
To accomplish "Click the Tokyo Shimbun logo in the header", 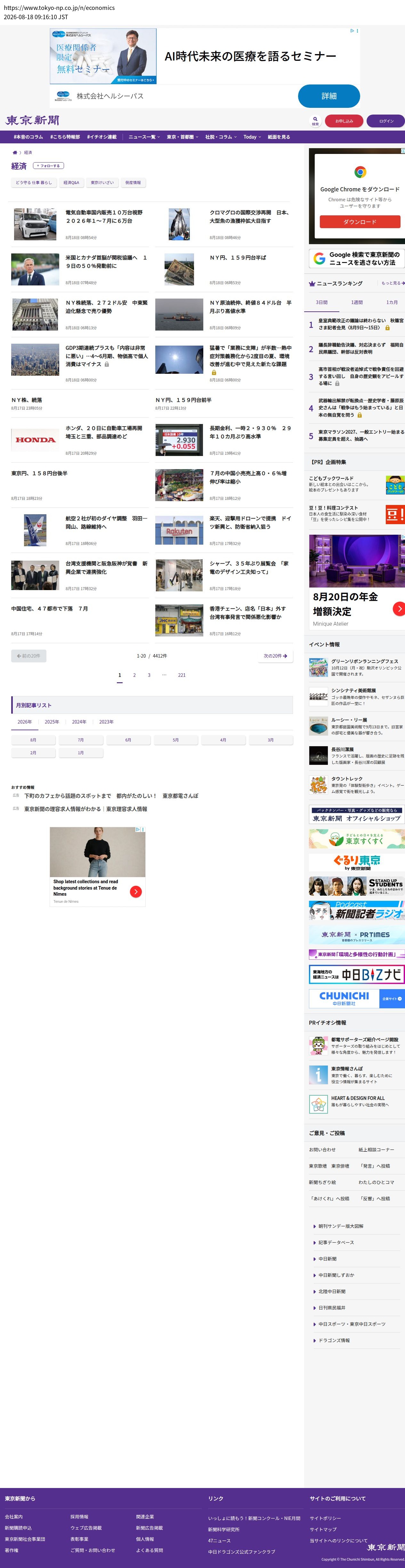I will (32, 121).
